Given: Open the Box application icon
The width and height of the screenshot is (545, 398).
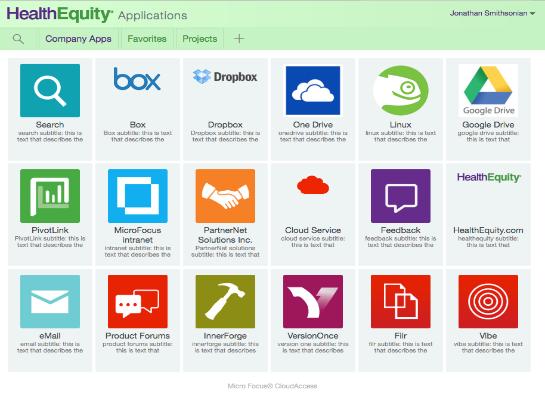Looking at the screenshot, I should [137, 79].
